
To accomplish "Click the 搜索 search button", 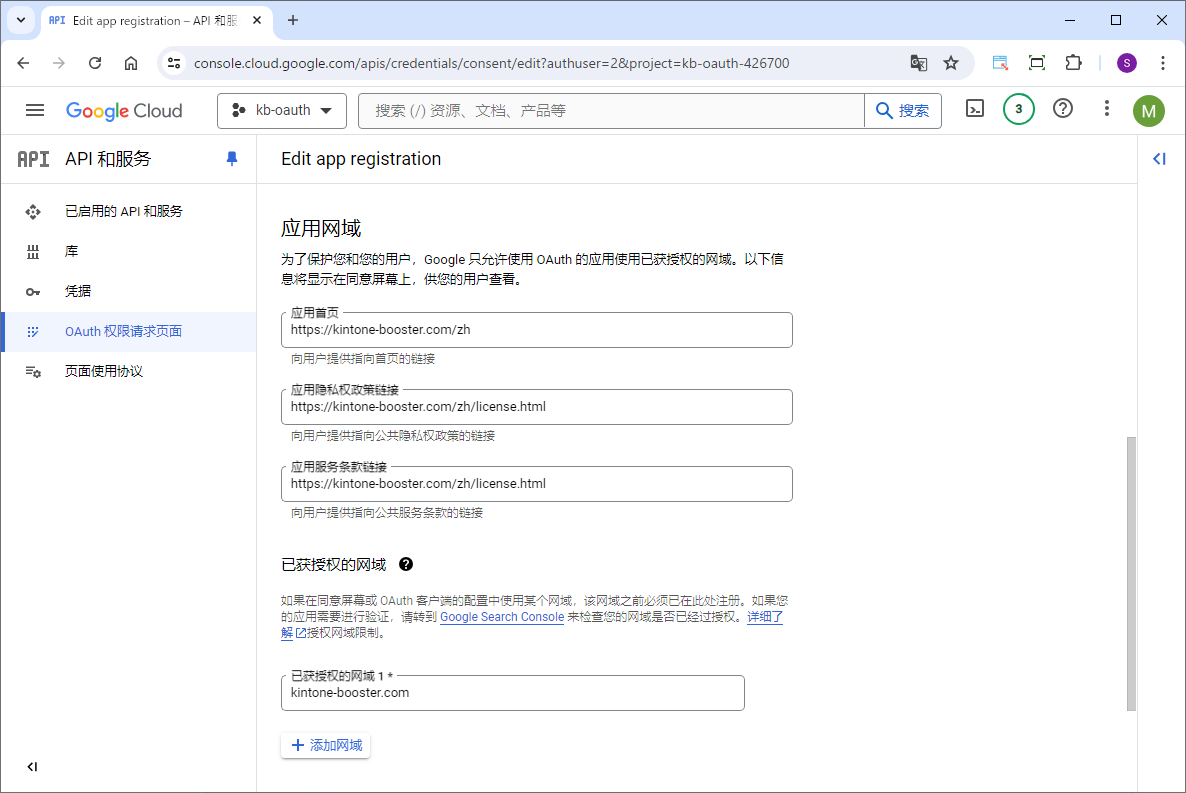I will 902,110.
